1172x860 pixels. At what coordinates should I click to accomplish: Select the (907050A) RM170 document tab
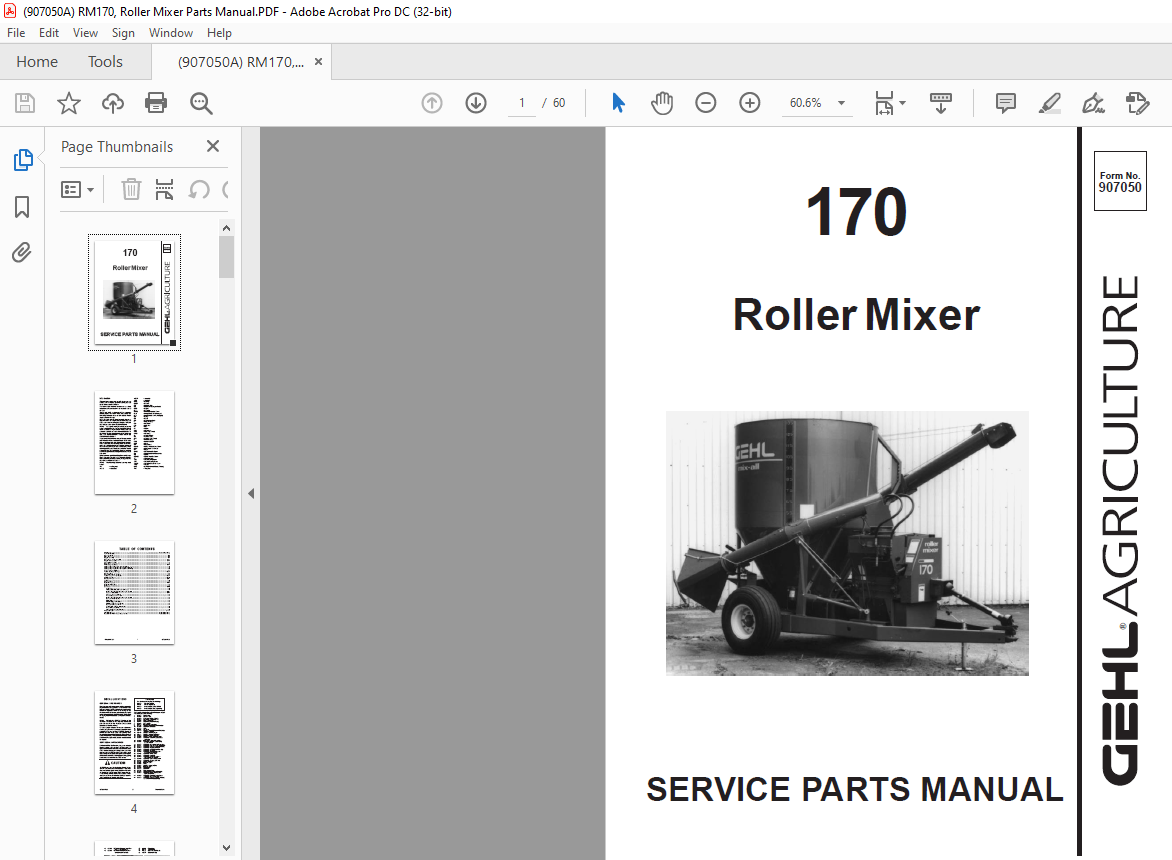[x=241, y=62]
